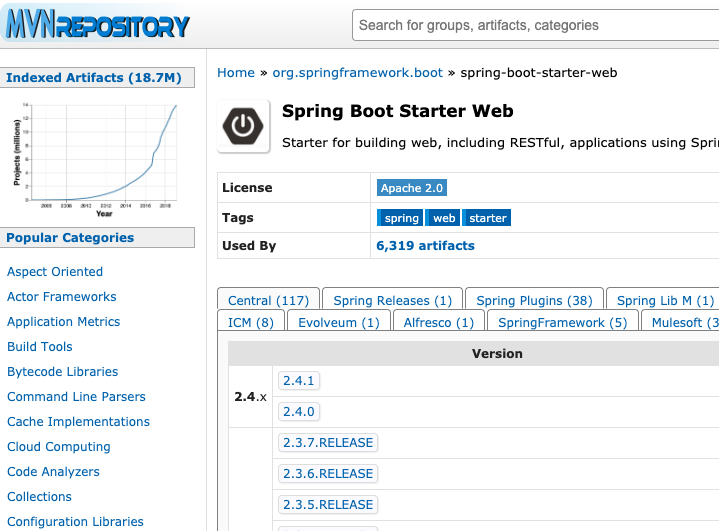Click spring-boot-starter-web breadcrumb text

pos(539,72)
